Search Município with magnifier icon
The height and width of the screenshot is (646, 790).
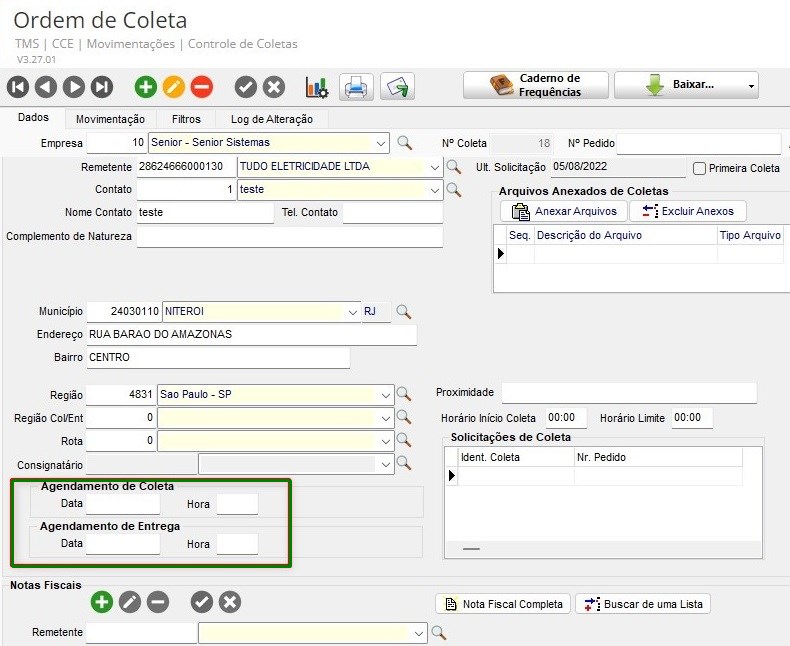click(404, 311)
